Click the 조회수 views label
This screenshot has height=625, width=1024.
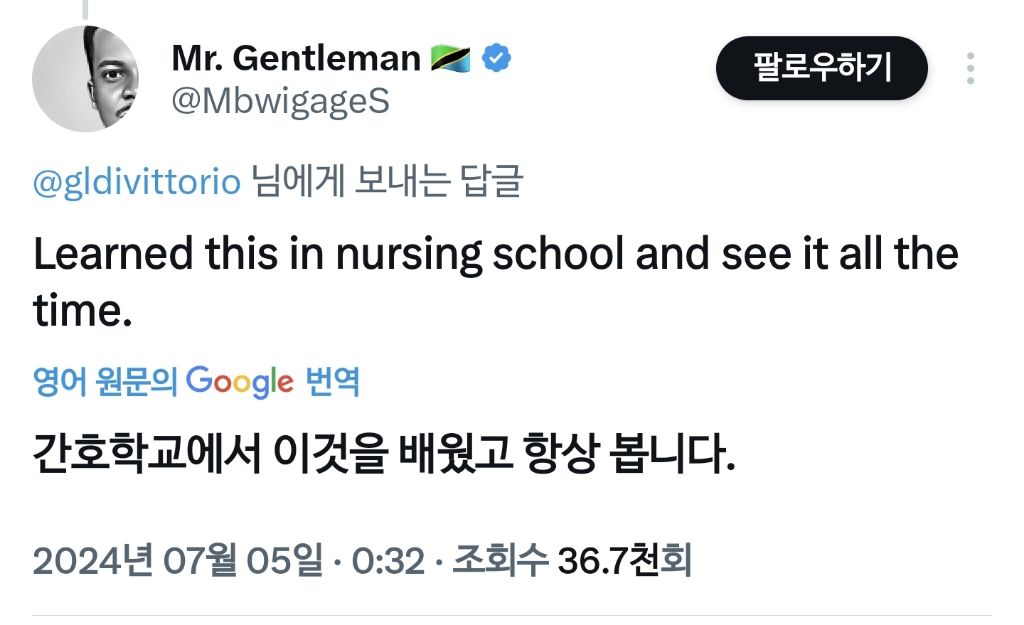tap(500, 561)
